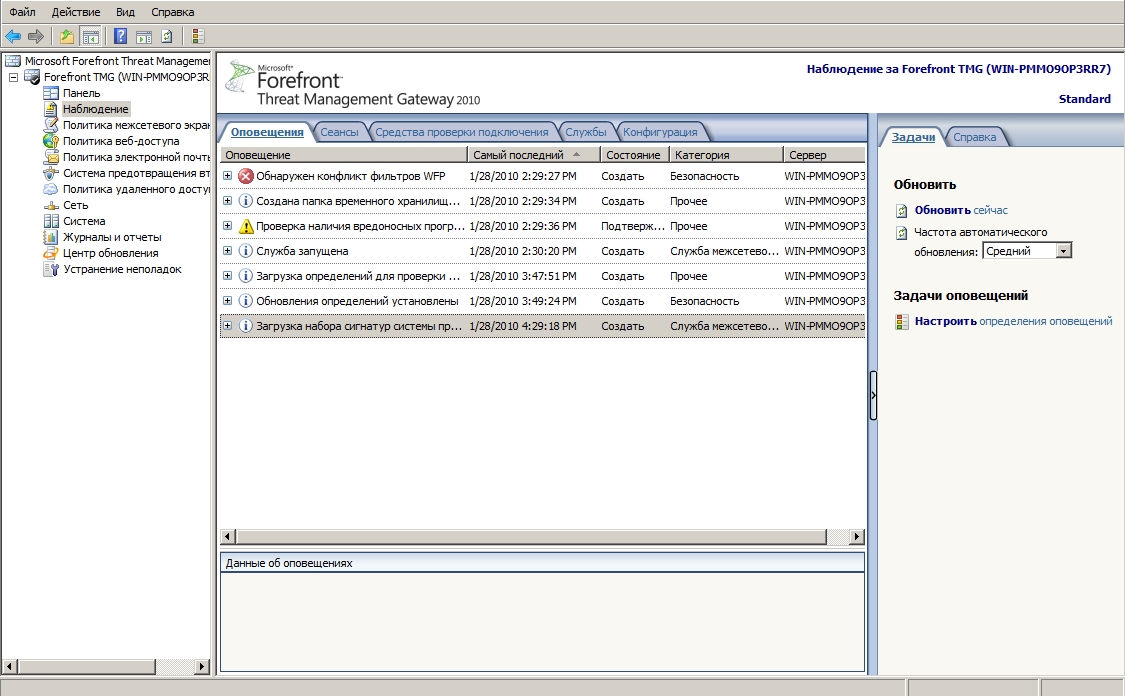Toggle the console tree pane icon
The width and height of the screenshot is (1125, 696).
90,36
